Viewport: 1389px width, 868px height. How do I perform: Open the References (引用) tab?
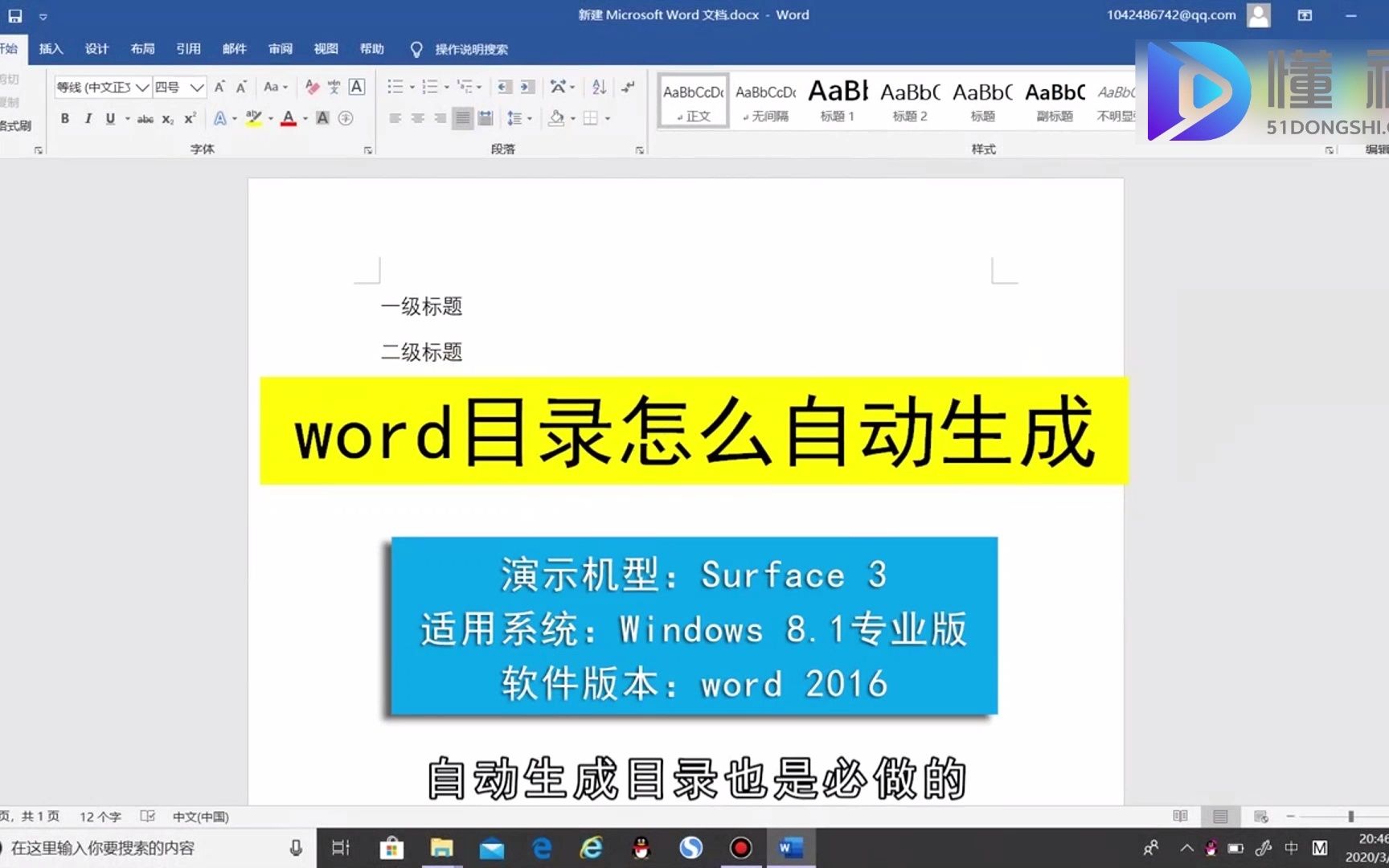pyautogui.click(x=188, y=49)
